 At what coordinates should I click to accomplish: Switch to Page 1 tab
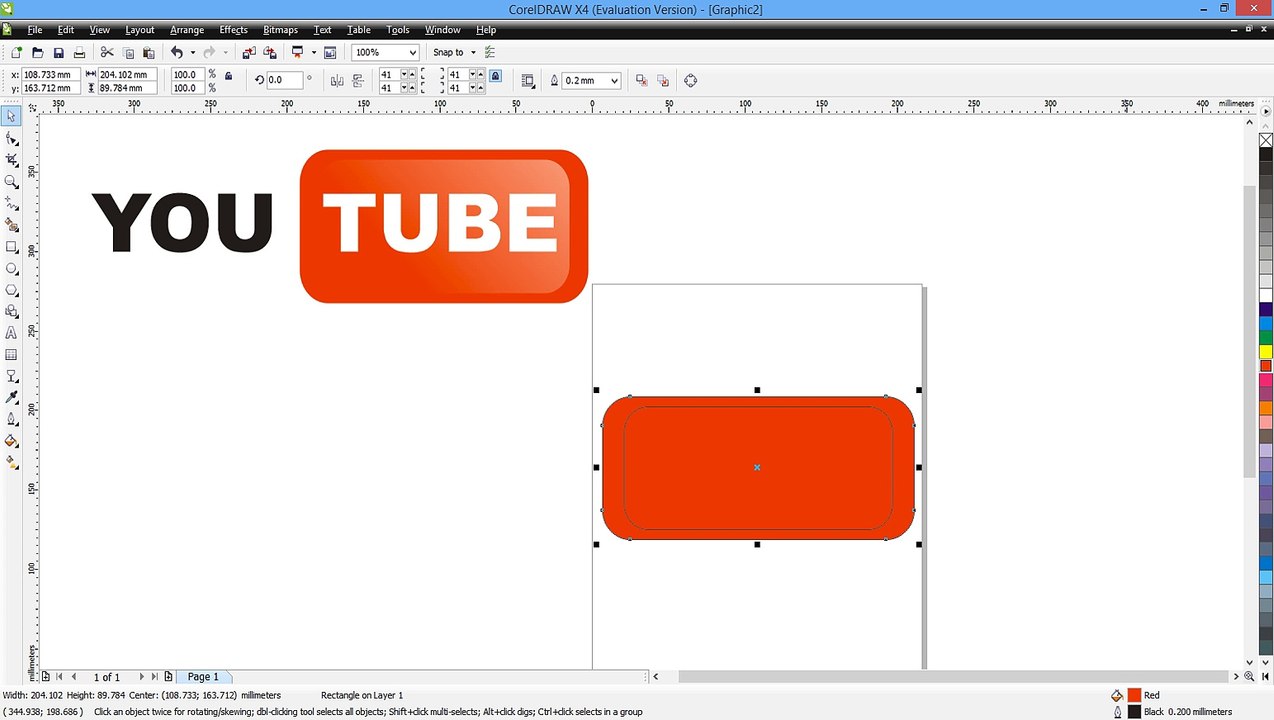tap(203, 677)
